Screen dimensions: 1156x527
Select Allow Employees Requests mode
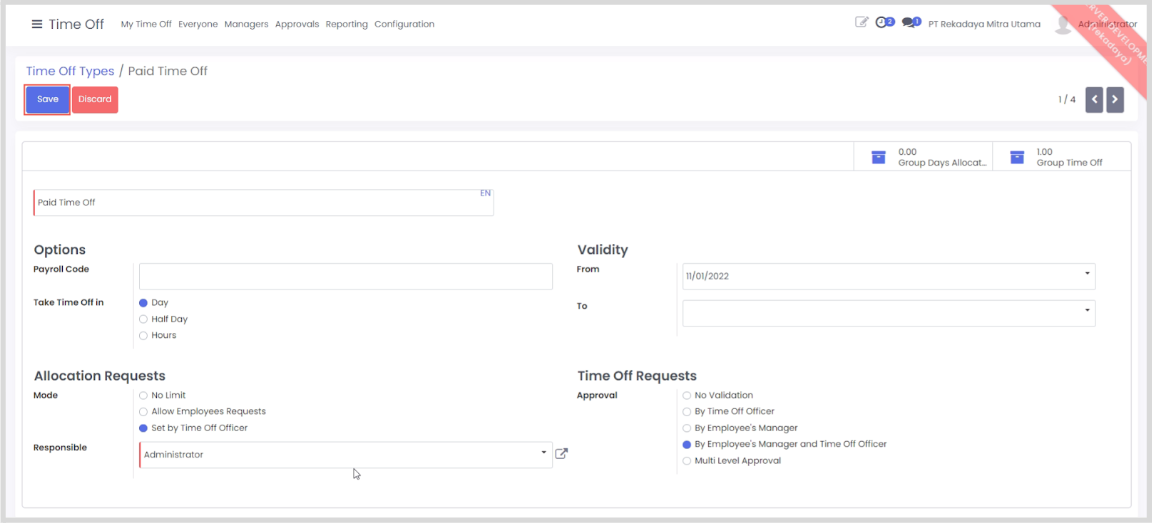click(144, 411)
